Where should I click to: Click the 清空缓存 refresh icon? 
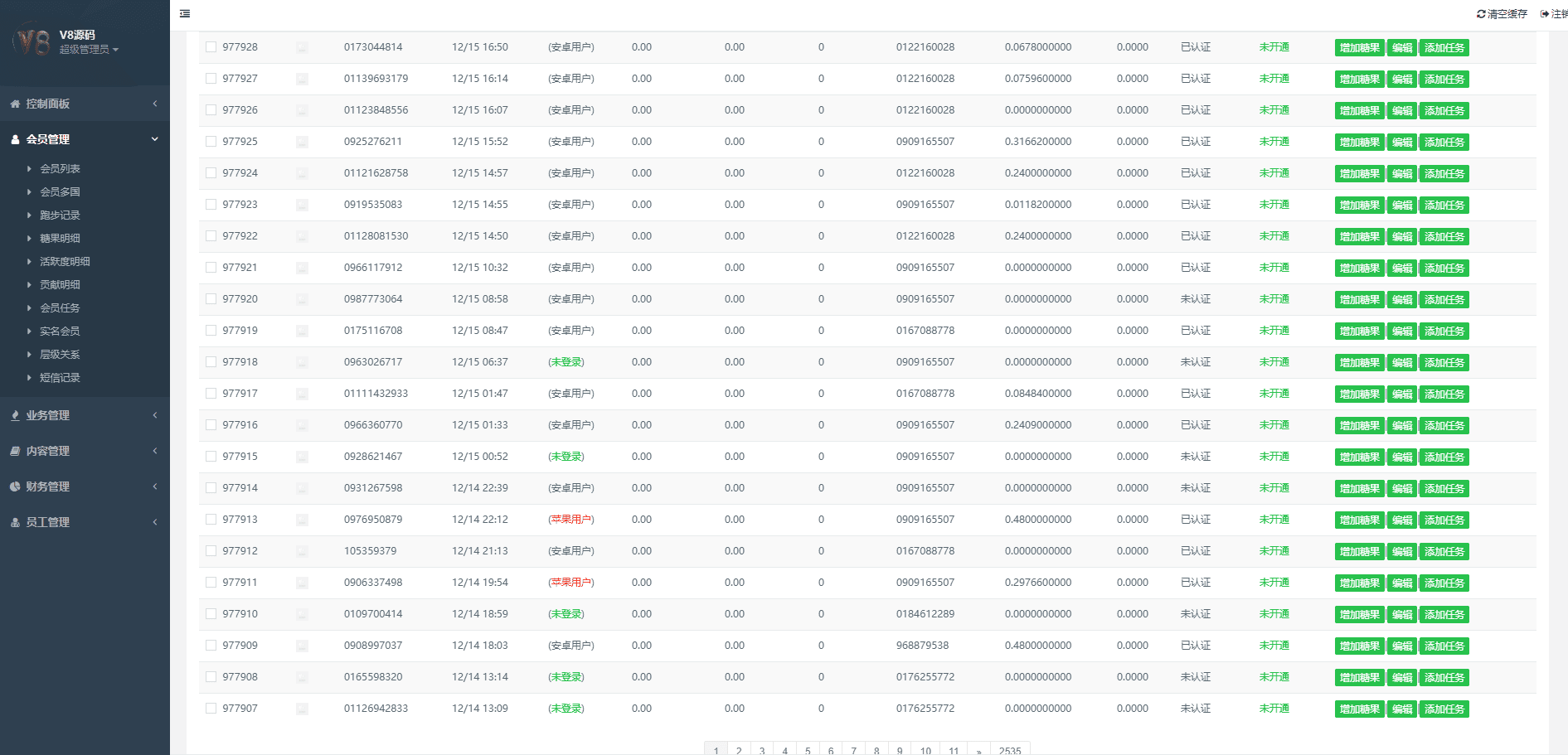point(1481,14)
